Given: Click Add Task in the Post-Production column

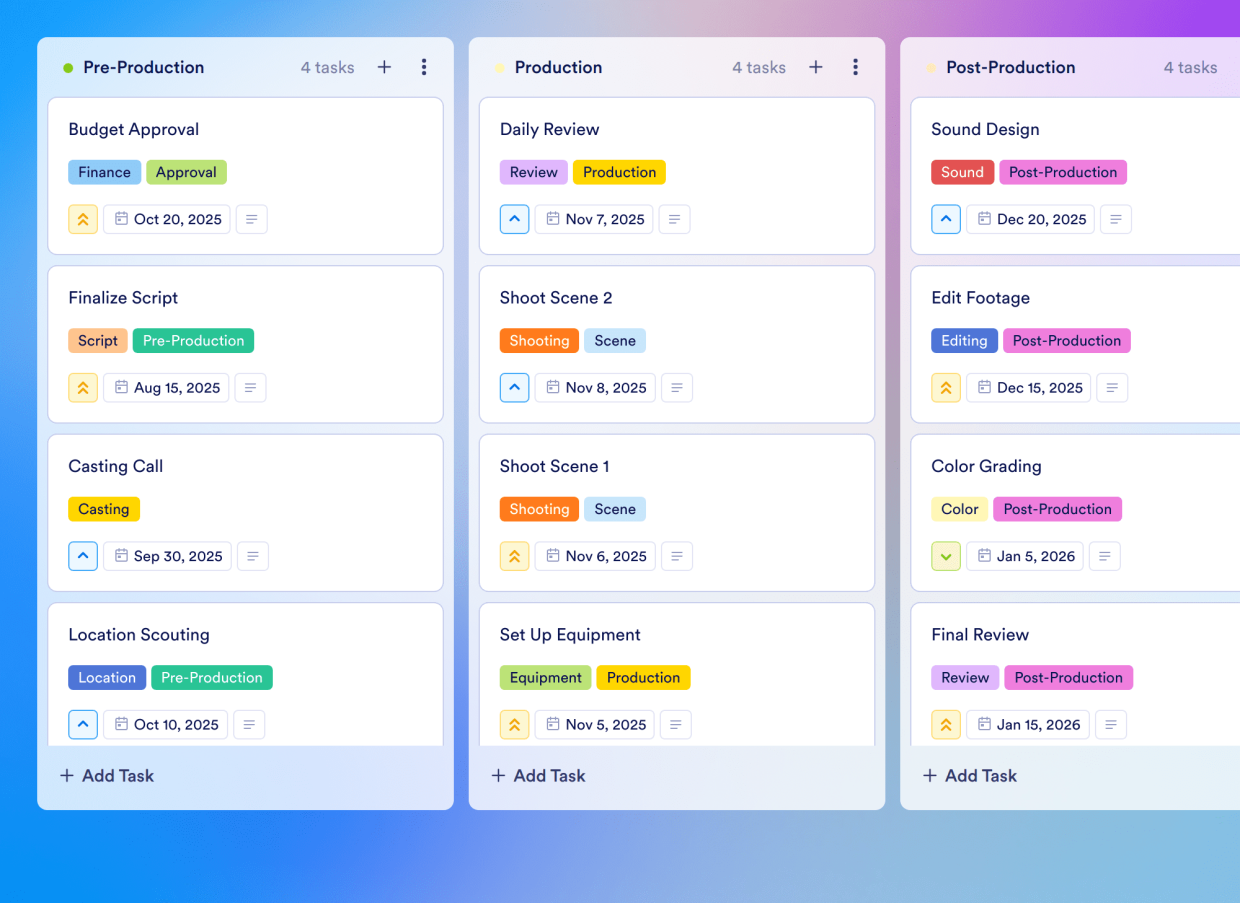Looking at the screenshot, I should tap(969, 775).
